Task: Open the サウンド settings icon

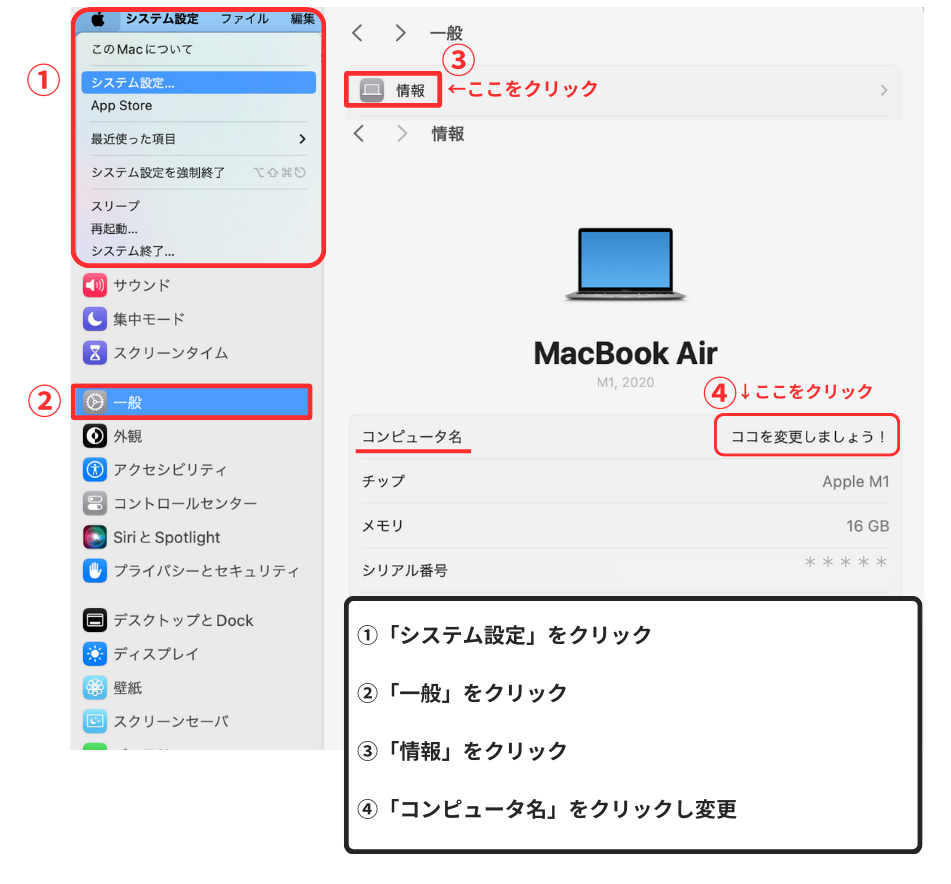Action: coord(95,285)
